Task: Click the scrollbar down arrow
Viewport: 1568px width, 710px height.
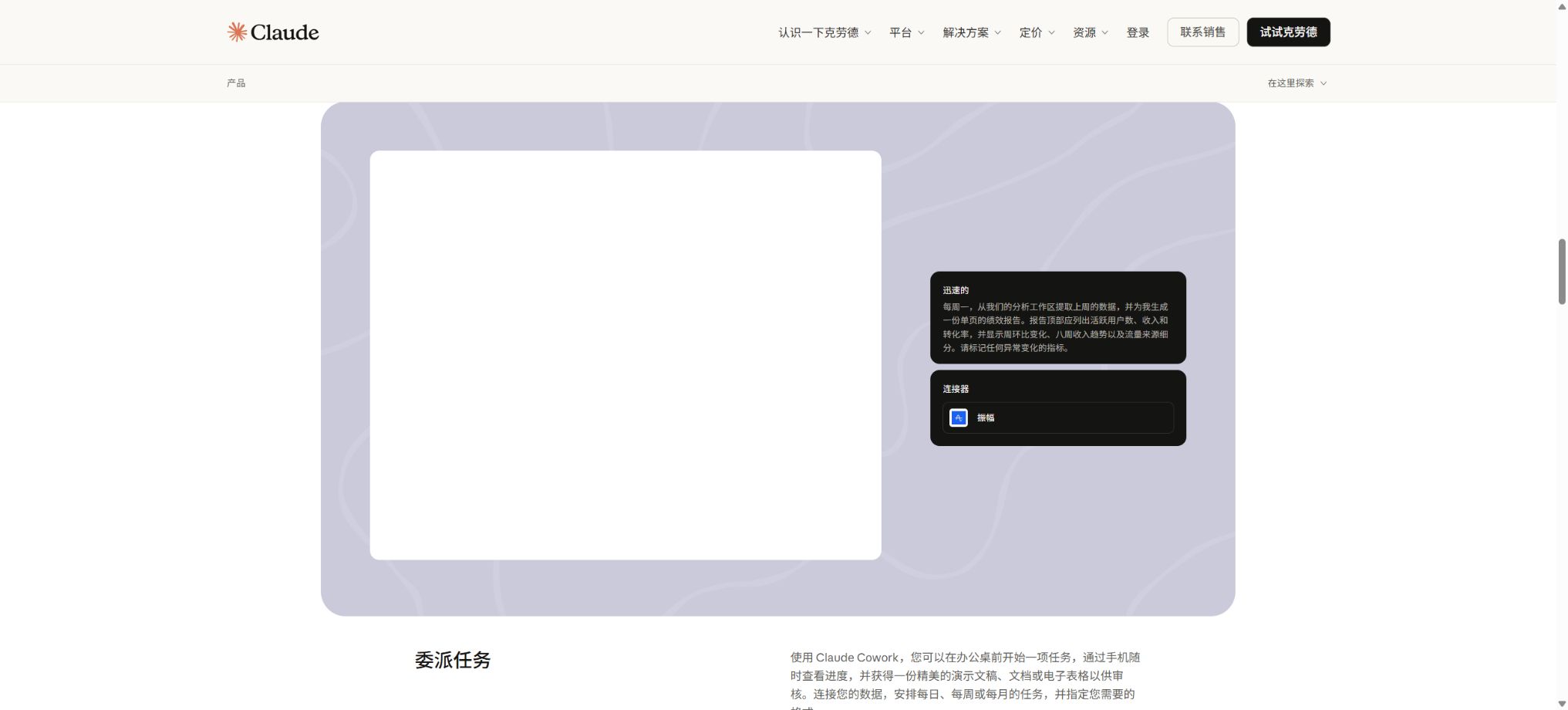Action: click(1562, 704)
